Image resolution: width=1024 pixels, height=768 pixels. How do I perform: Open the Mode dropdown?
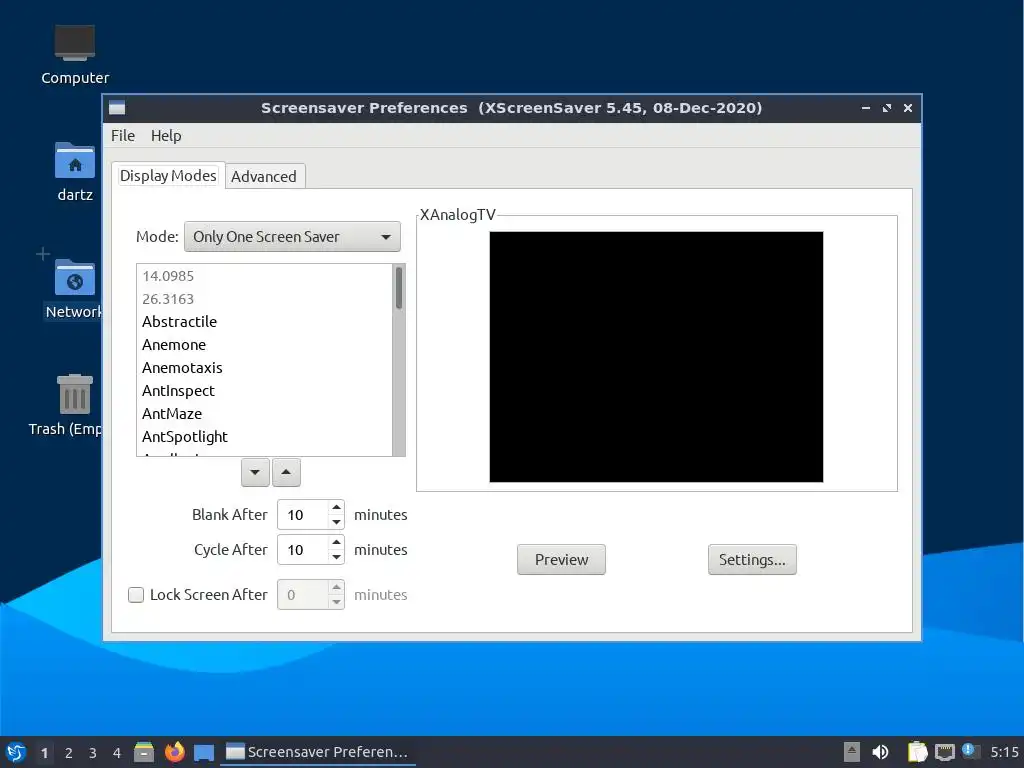(292, 236)
